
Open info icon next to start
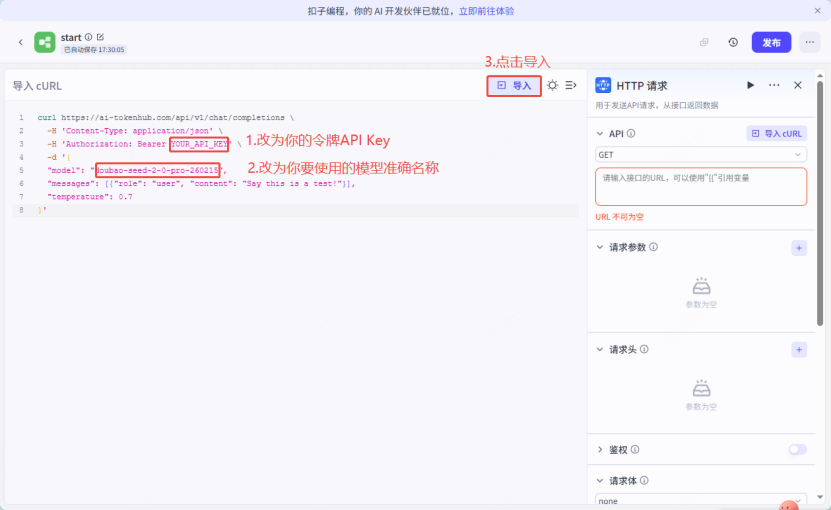click(x=89, y=37)
